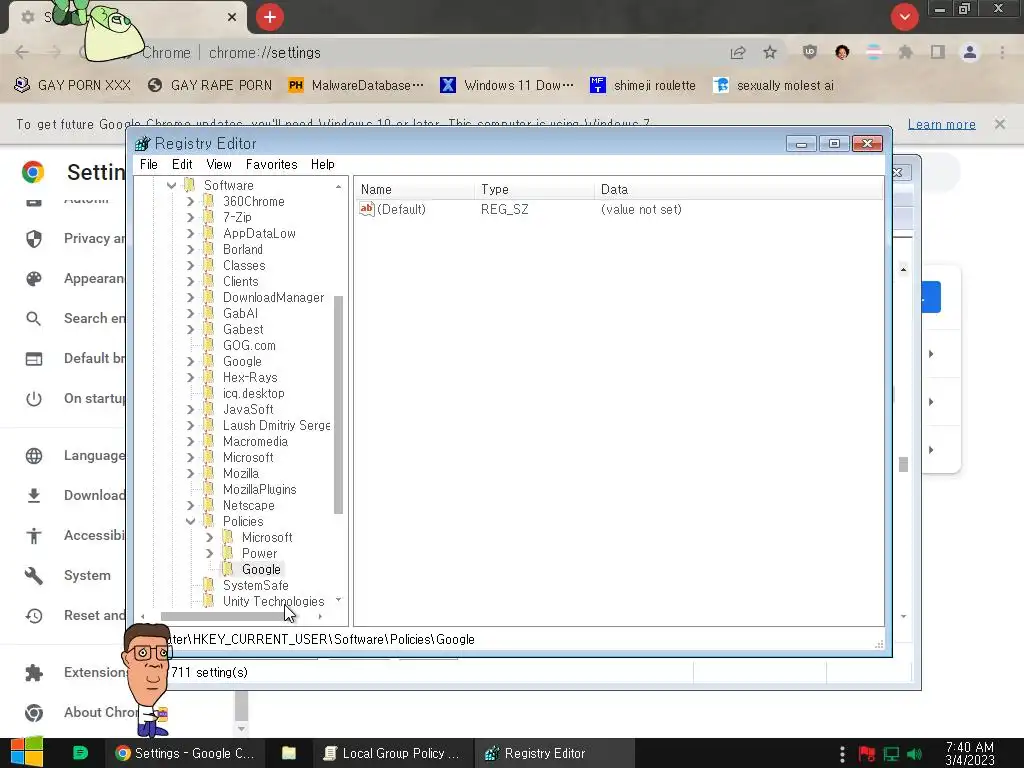Expand the 360Chrome registry key
The height and width of the screenshot is (768, 1024).
(x=190, y=201)
